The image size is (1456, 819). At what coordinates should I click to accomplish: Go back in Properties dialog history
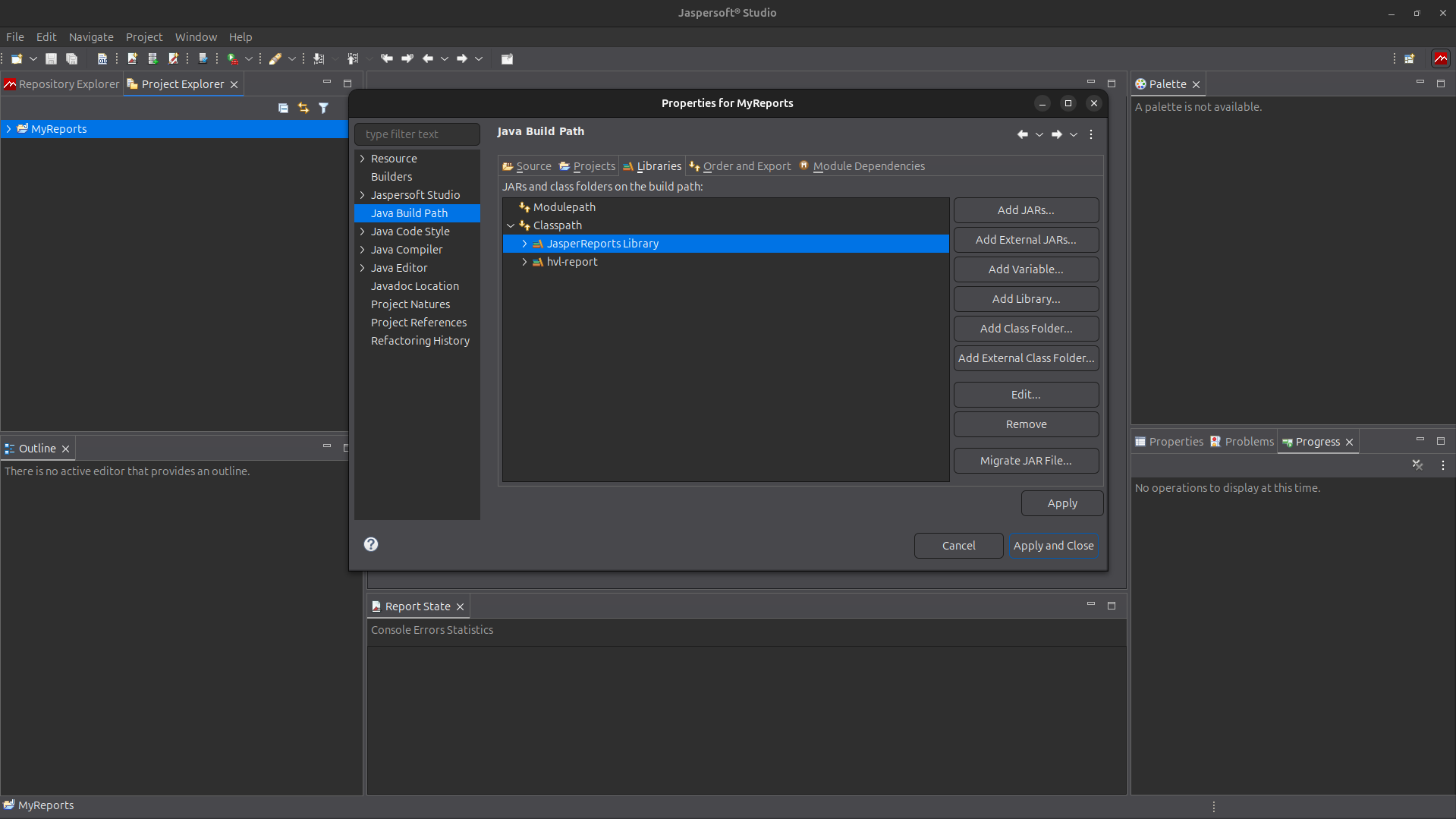click(x=1023, y=134)
